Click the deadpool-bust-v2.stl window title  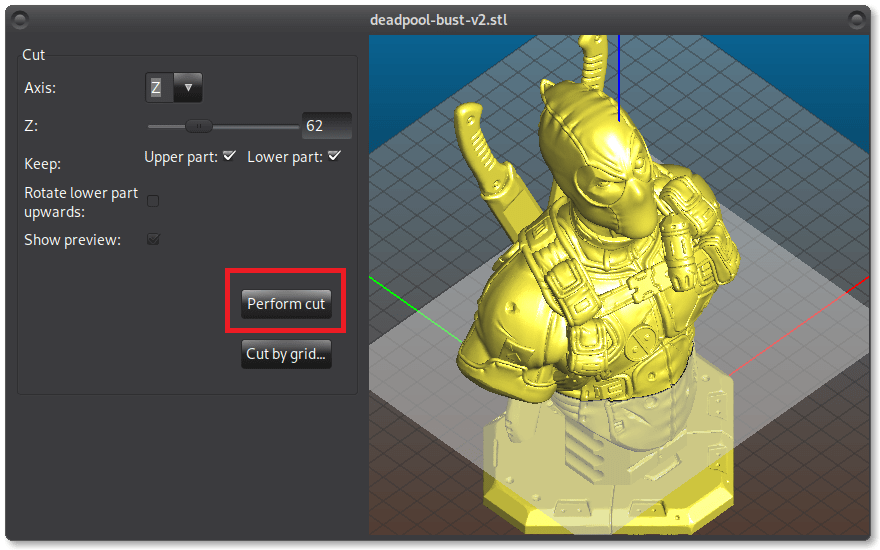[x=439, y=19]
